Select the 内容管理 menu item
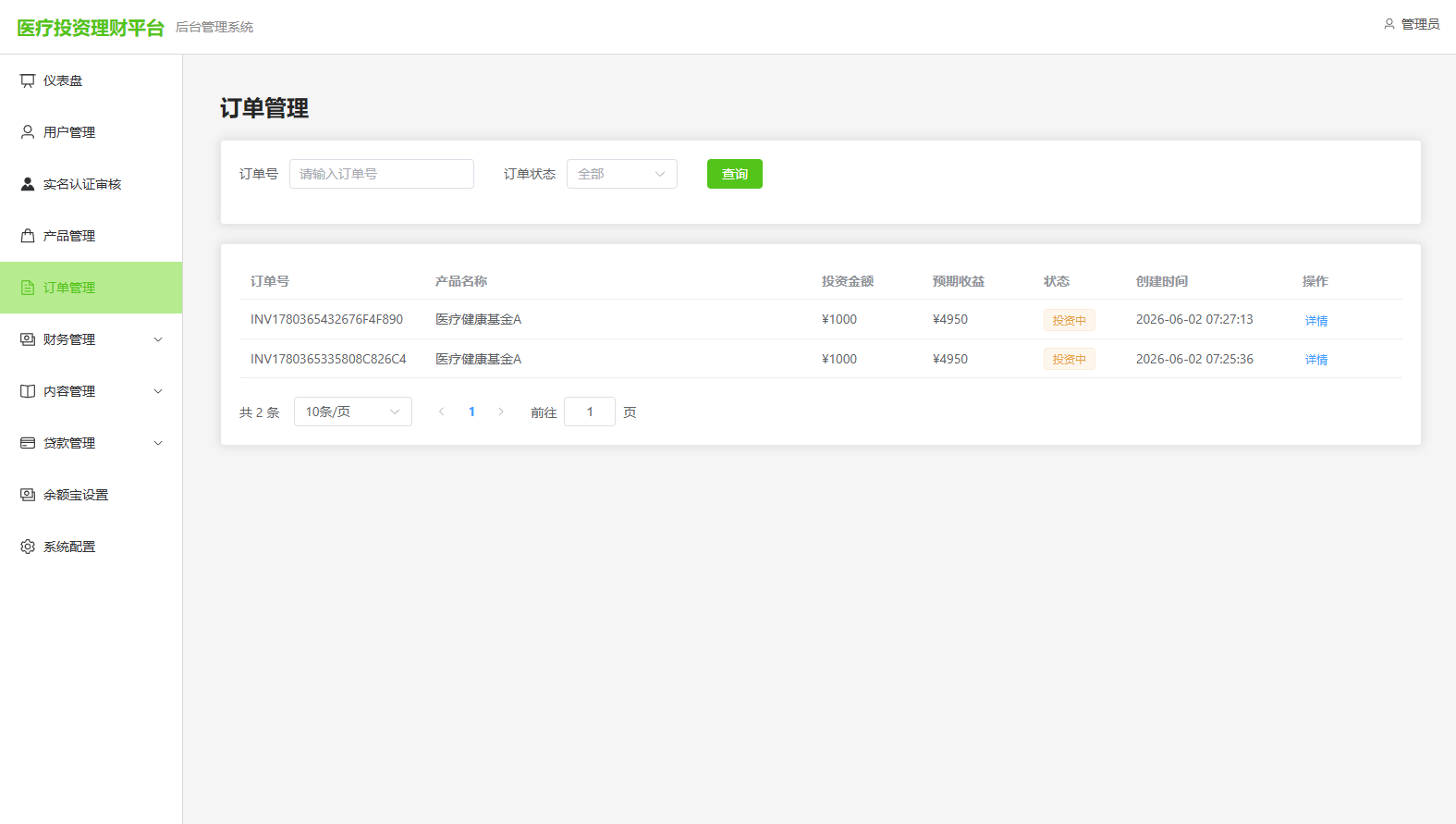Screen dimensions: 1456x824 click(x=92, y=391)
